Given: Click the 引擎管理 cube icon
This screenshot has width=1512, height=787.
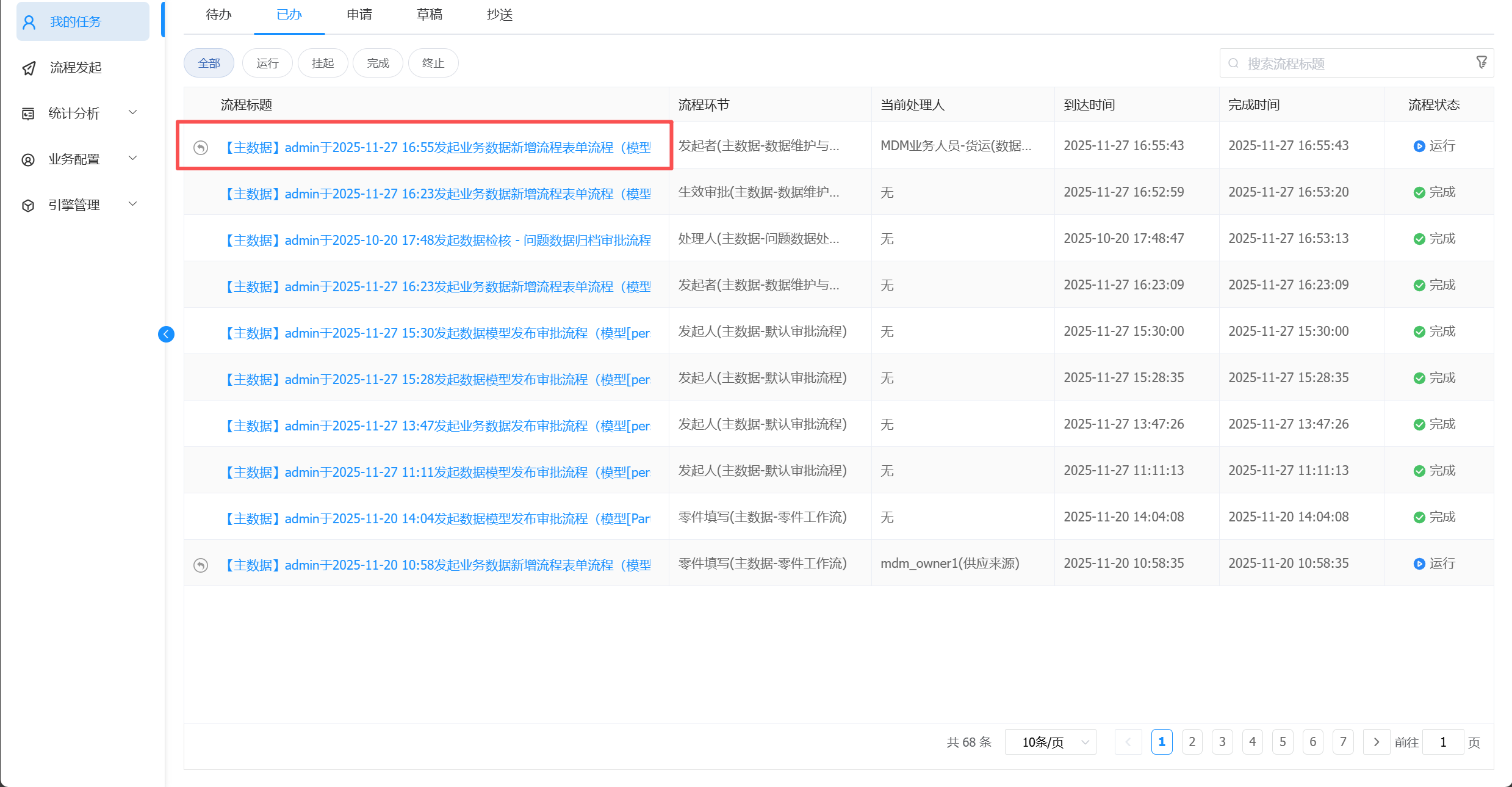Looking at the screenshot, I should [x=28, y=205].
